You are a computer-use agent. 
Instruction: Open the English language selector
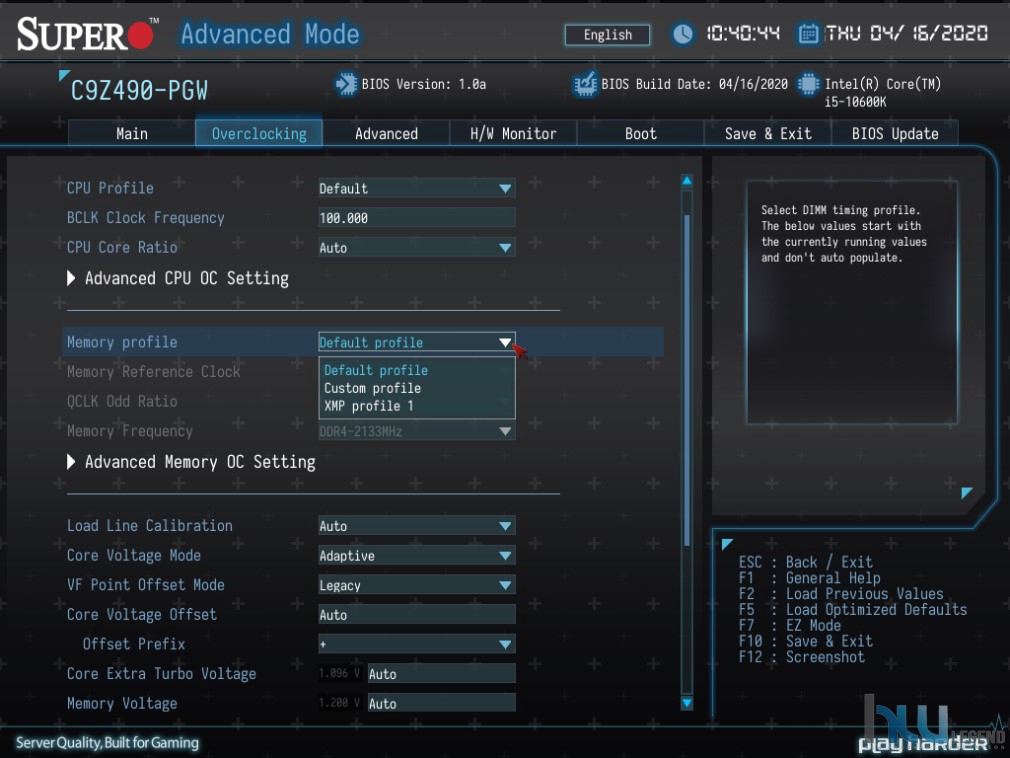click(607, 35)
